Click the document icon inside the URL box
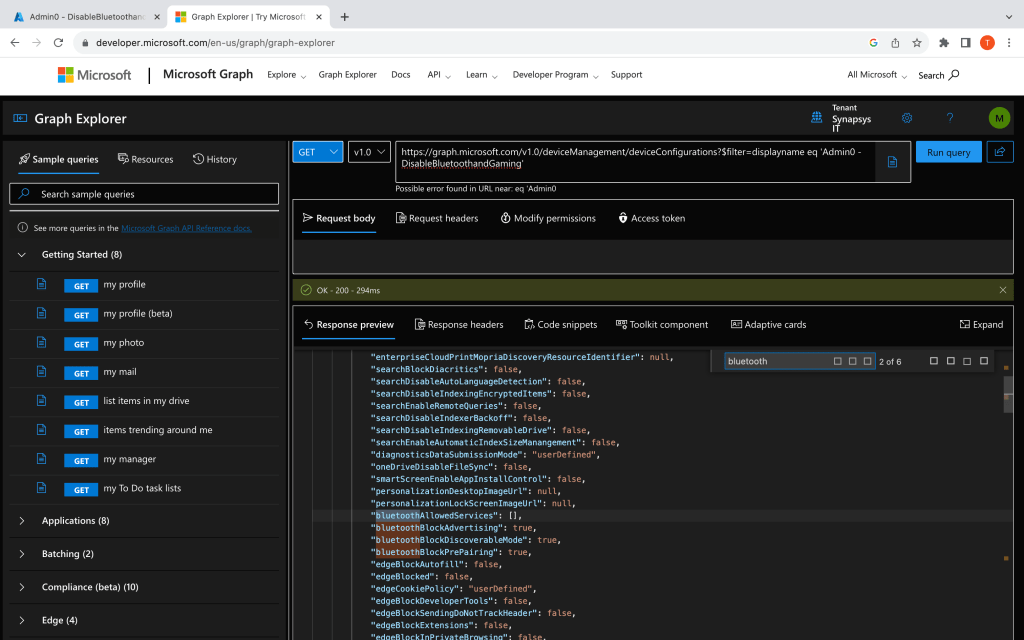The image size is (1024, 640). [892, 162]
